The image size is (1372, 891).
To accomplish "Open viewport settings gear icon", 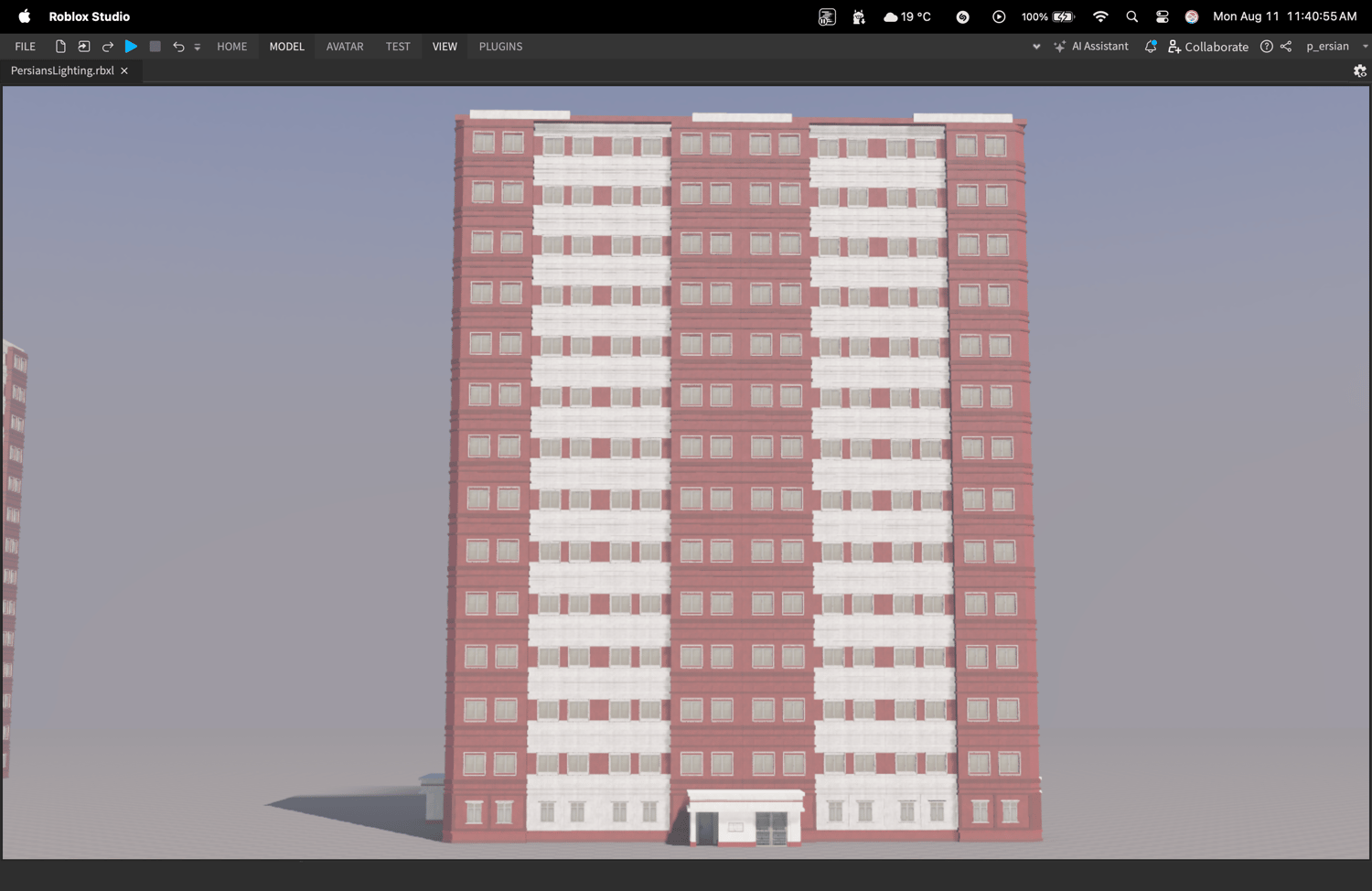I will (x=1360, y=70).
